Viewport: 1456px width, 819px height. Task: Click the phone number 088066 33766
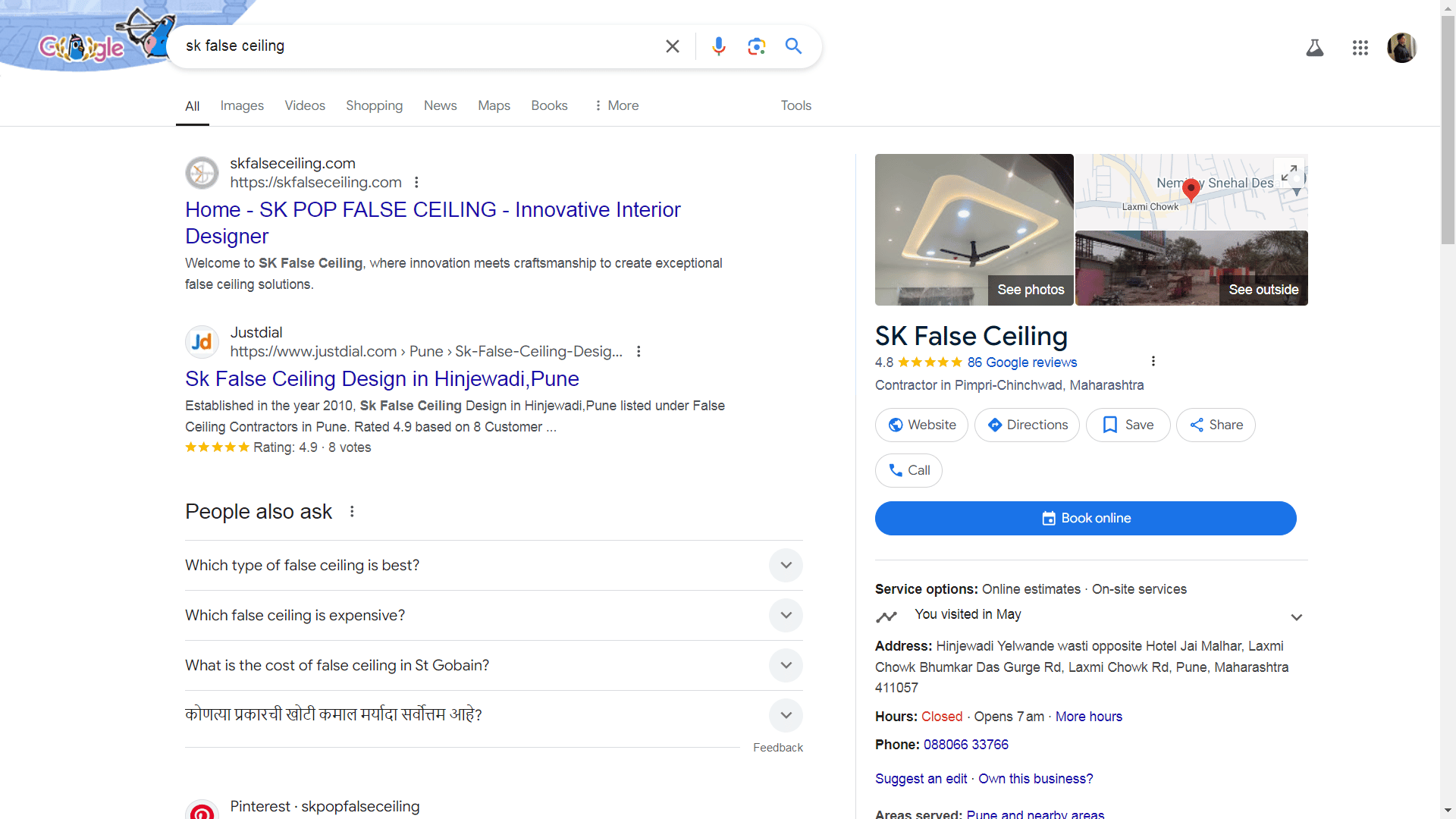[x=965, y=745]
